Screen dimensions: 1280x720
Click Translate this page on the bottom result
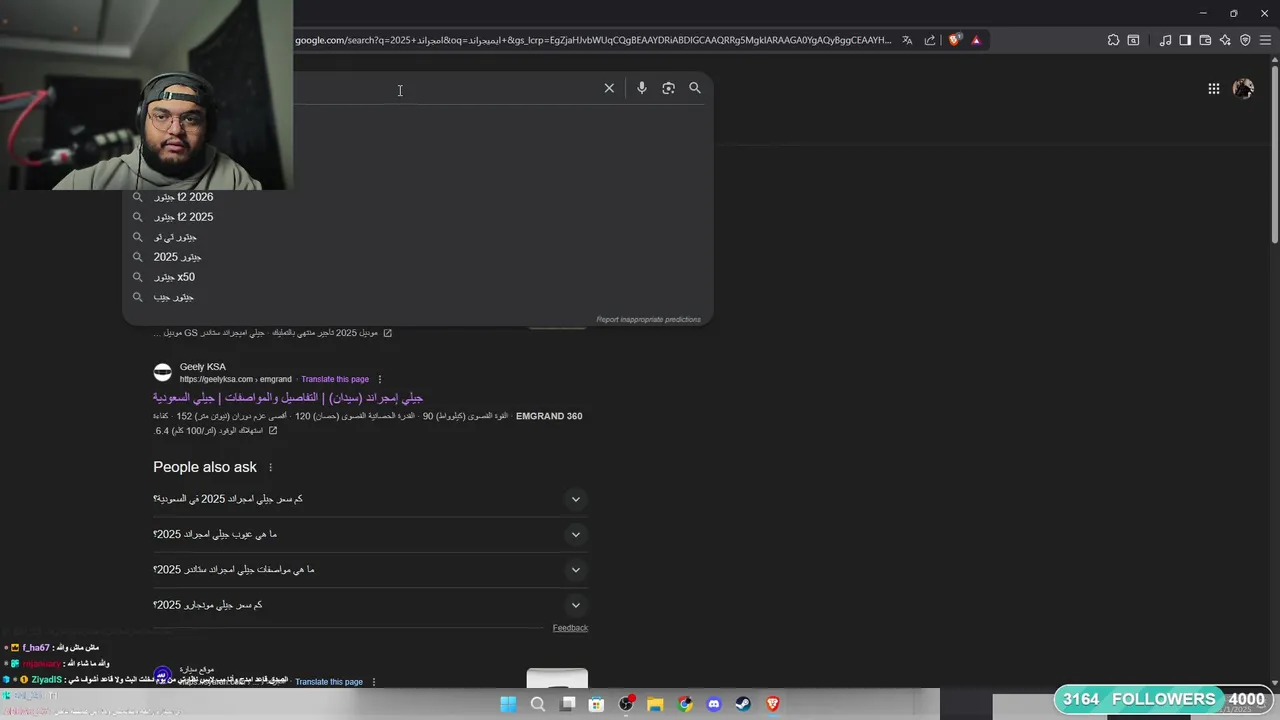[x=329, y=682]
